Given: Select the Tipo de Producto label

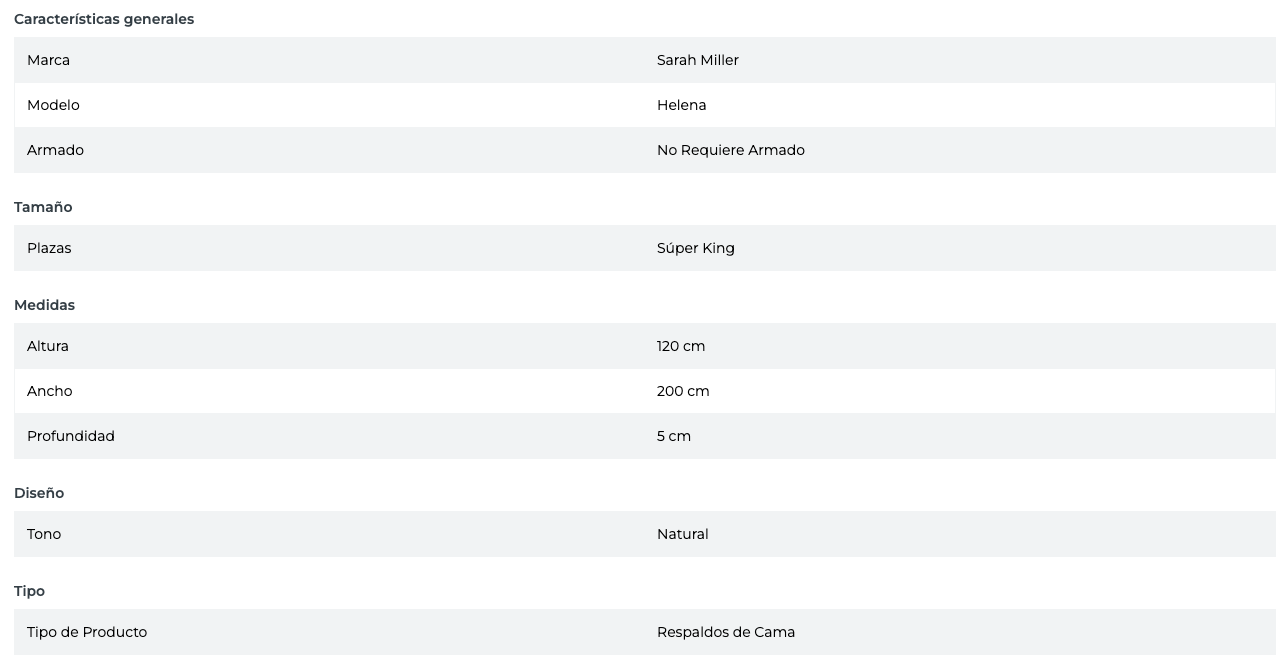Looking at the screenshot, I should [87, 632].
